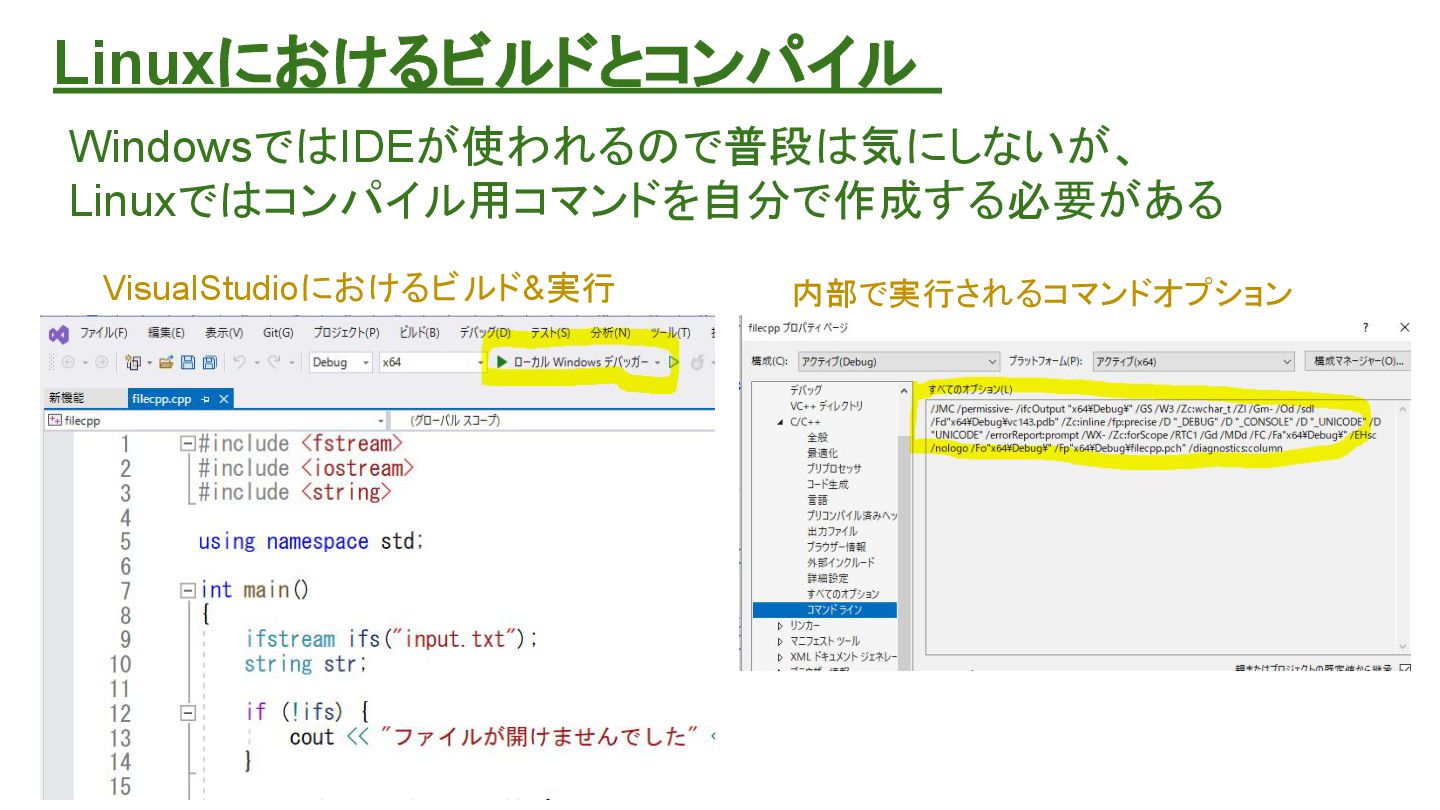Expand the リンカー tree node
The image size is (1440, 810).
click(x=781, y=626)
